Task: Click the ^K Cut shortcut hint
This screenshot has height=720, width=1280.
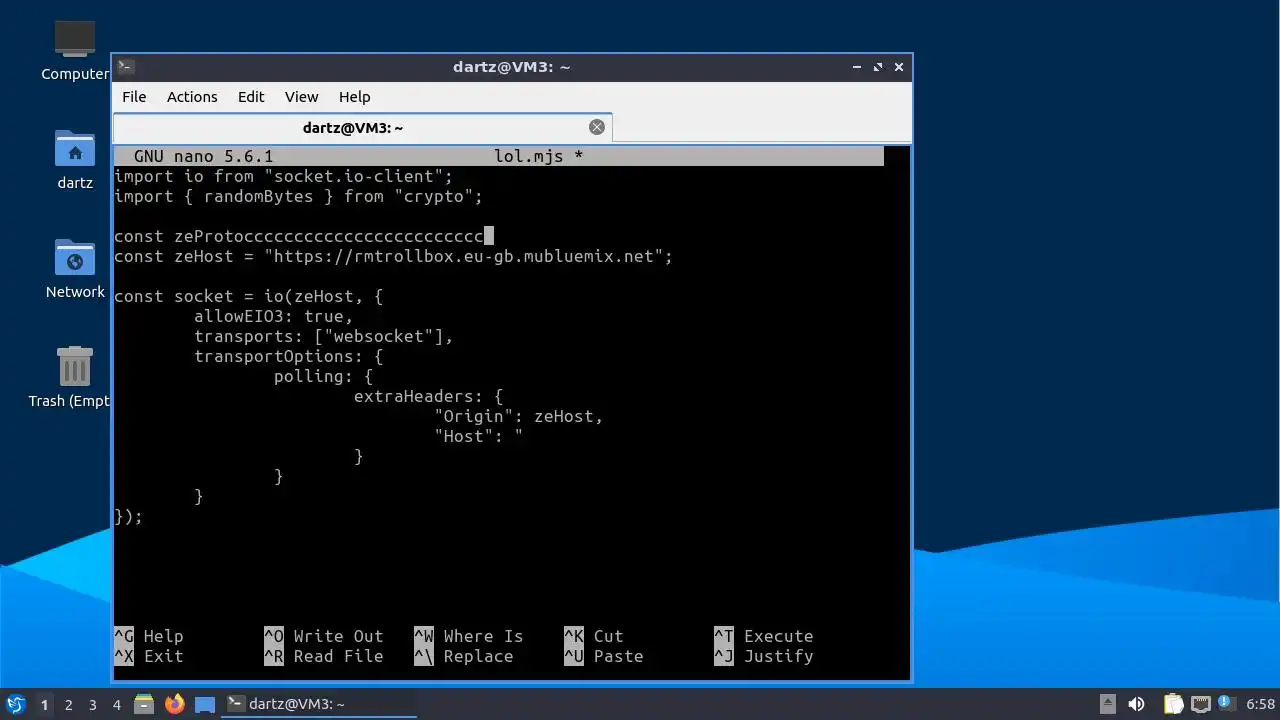Action: [593, 636]
